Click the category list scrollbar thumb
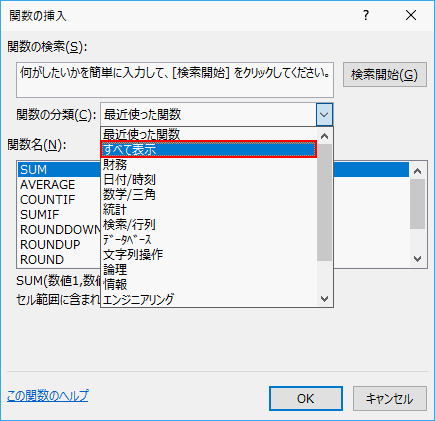Viewport: 435px width, 421px height. [324, 202]
